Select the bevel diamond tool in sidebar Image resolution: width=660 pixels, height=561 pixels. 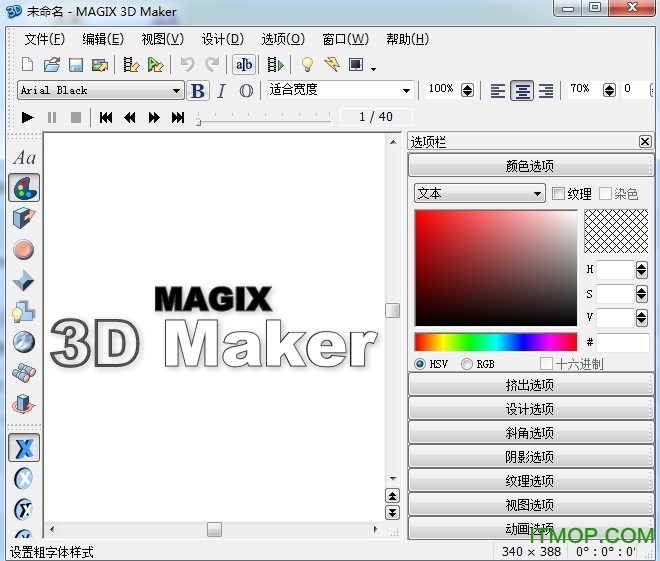pos(23,280)
